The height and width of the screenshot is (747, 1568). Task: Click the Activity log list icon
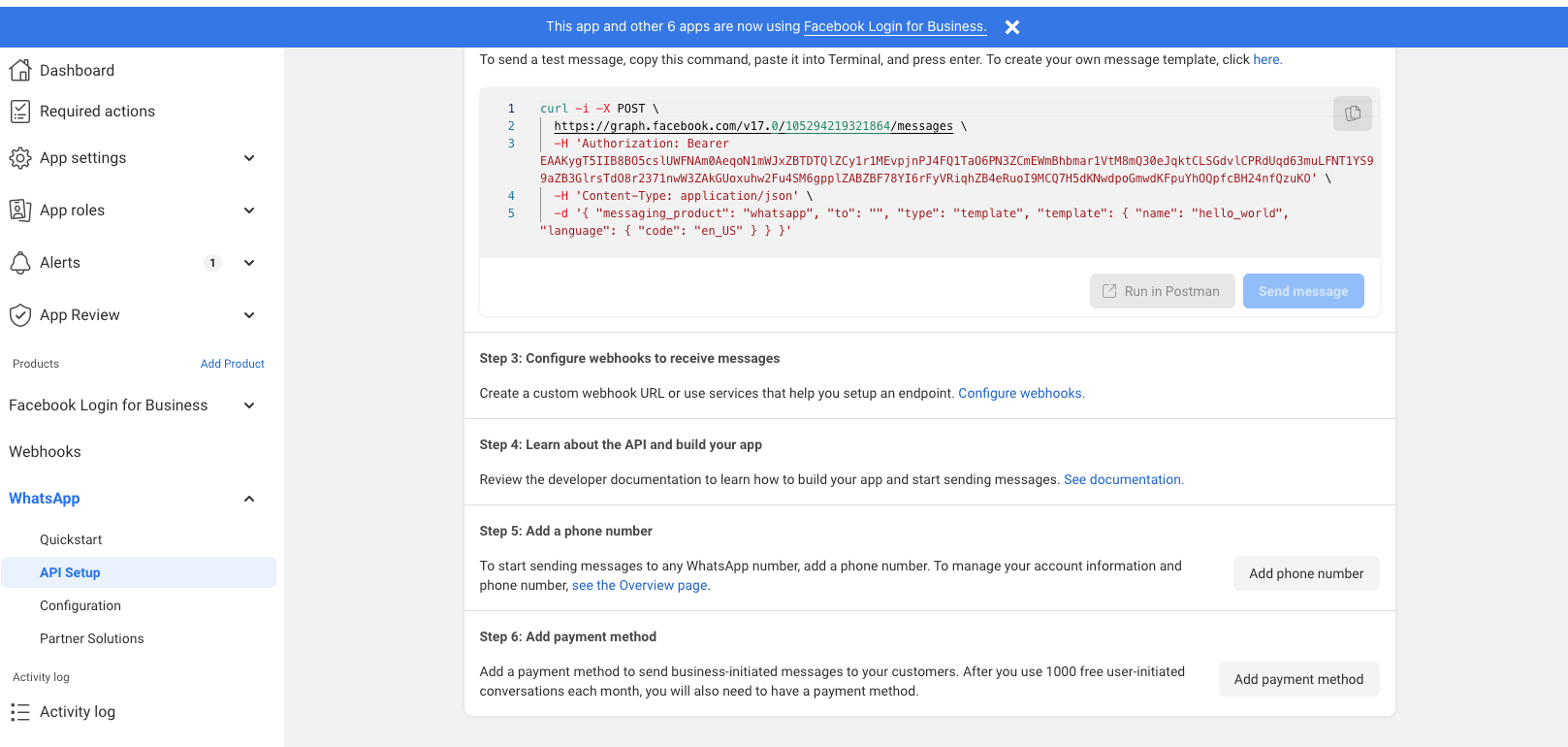[20, 712]
